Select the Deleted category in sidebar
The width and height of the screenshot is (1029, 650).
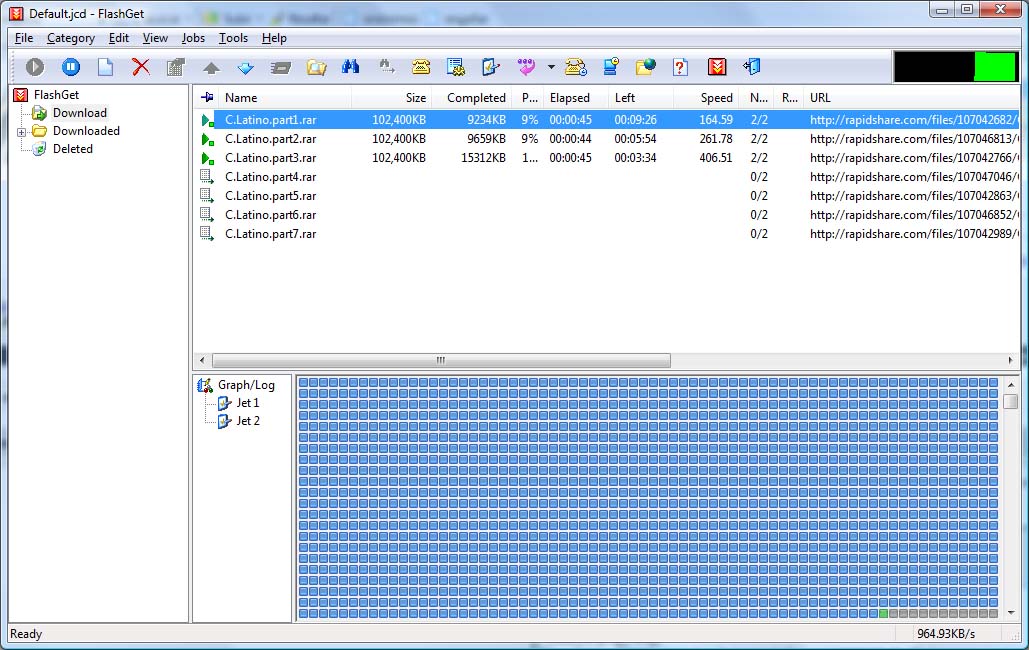[x=72, y=149]
